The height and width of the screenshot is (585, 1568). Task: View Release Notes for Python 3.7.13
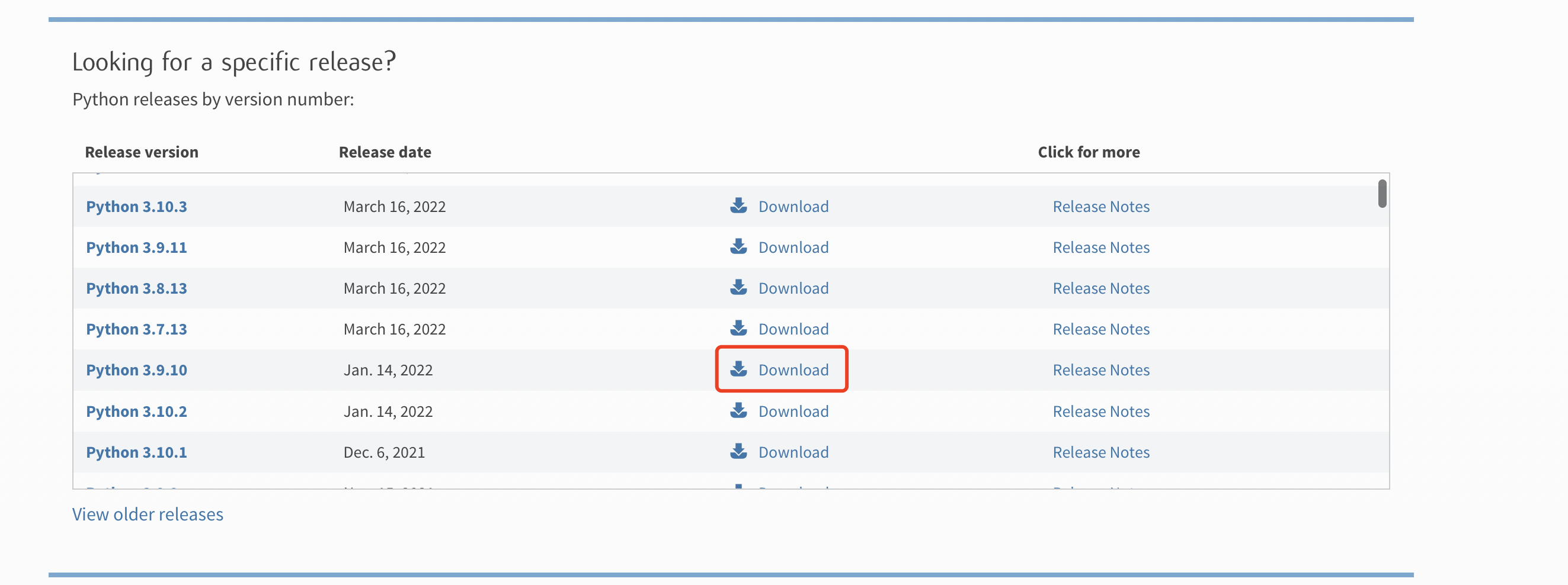click(x=1101, y=329)
